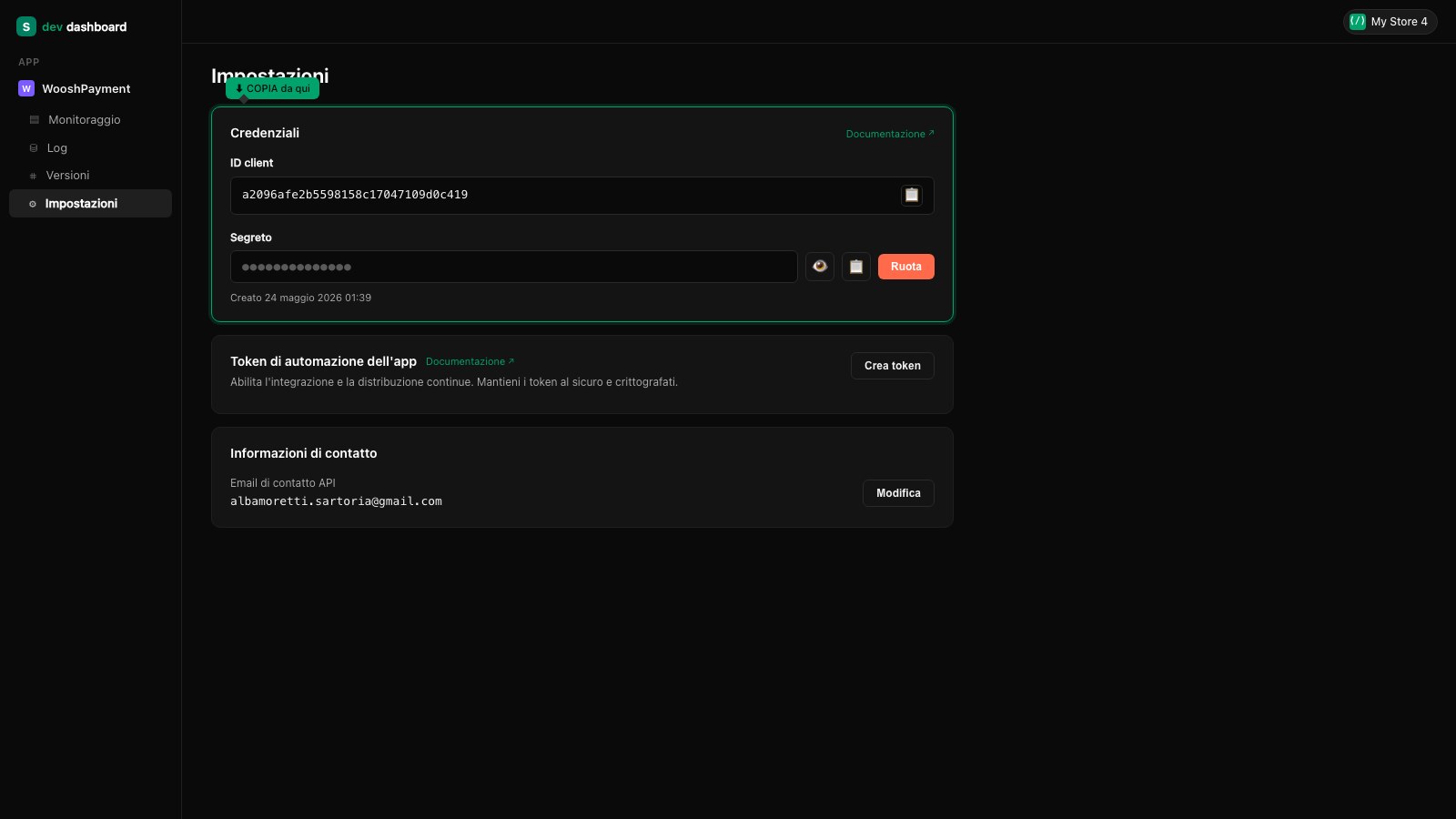Reveal the secret with eye icon

pos(820,267)
